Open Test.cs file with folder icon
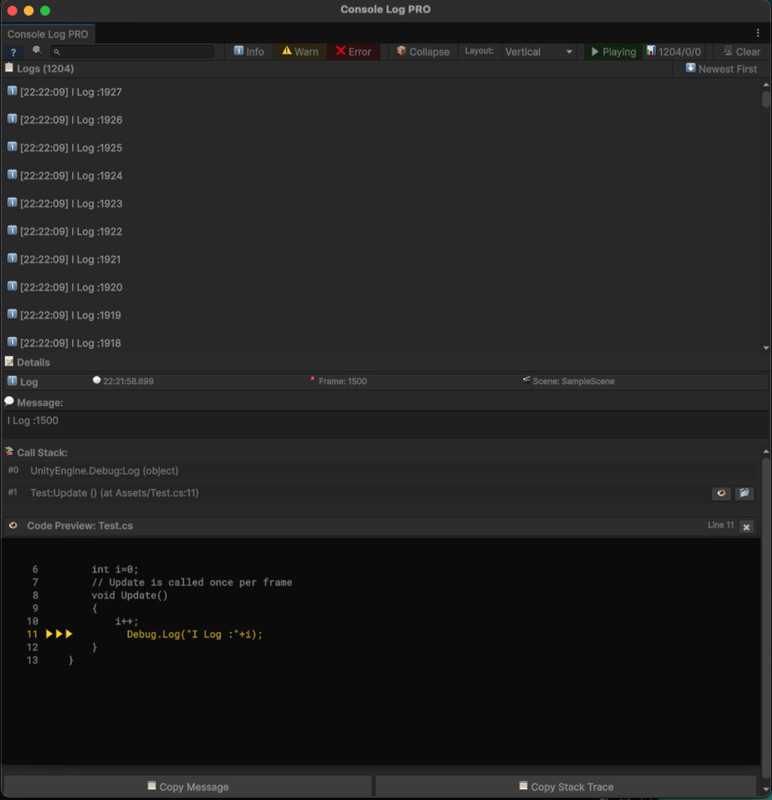 pyautogui.click(x=744, y=493)
